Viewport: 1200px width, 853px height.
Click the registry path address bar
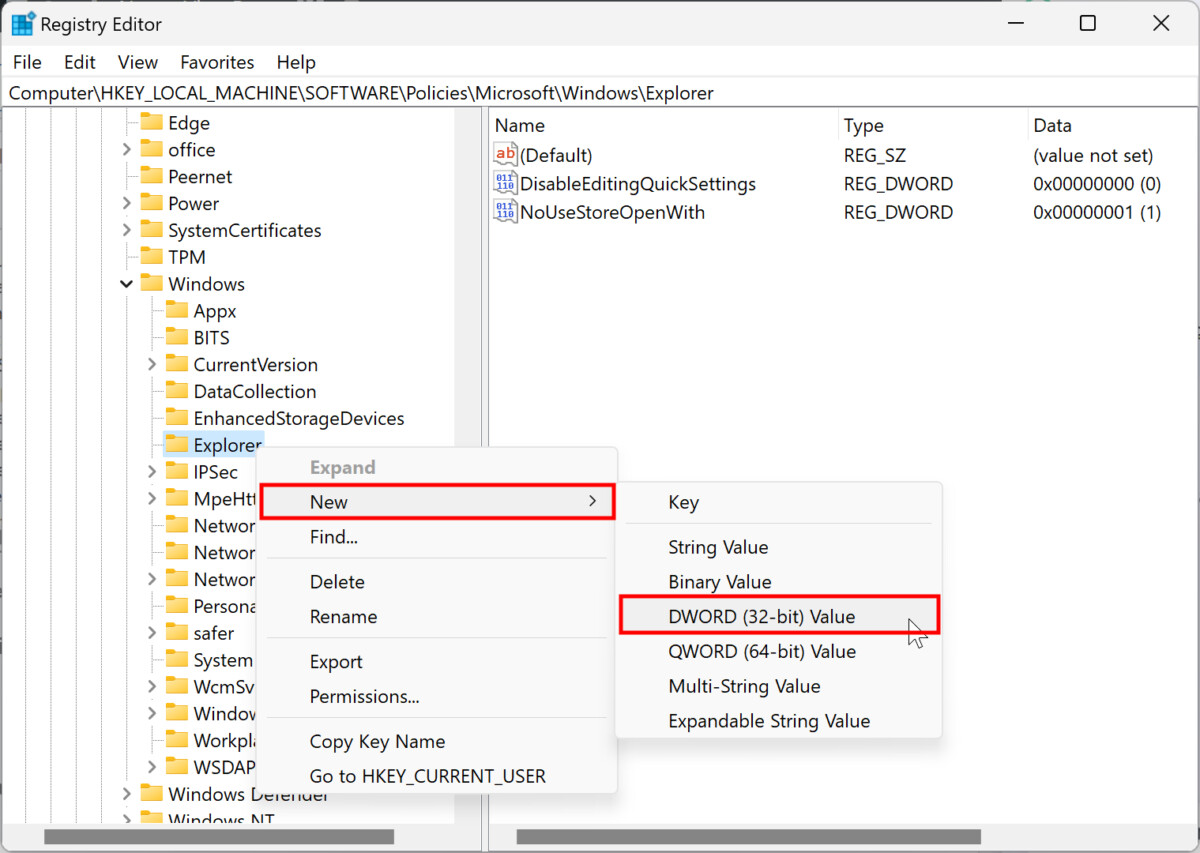pyautogui.click(x=600, y=93)
